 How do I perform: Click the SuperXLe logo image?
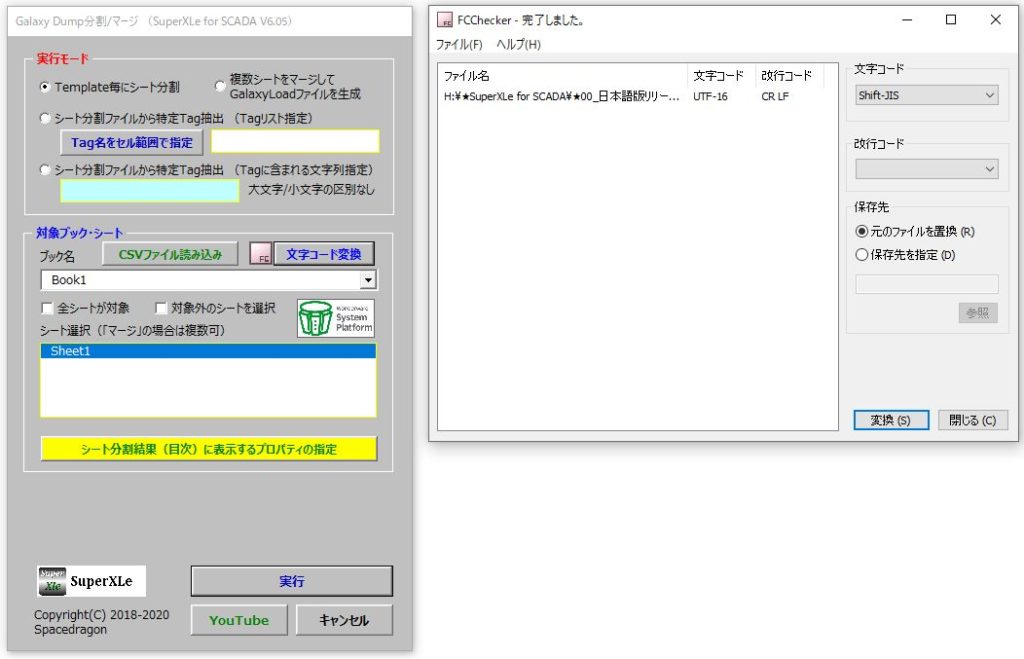(91, 581)
